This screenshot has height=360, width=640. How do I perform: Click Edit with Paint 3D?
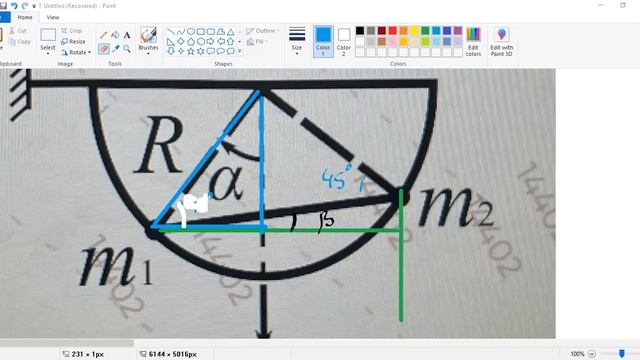point(501,41)
